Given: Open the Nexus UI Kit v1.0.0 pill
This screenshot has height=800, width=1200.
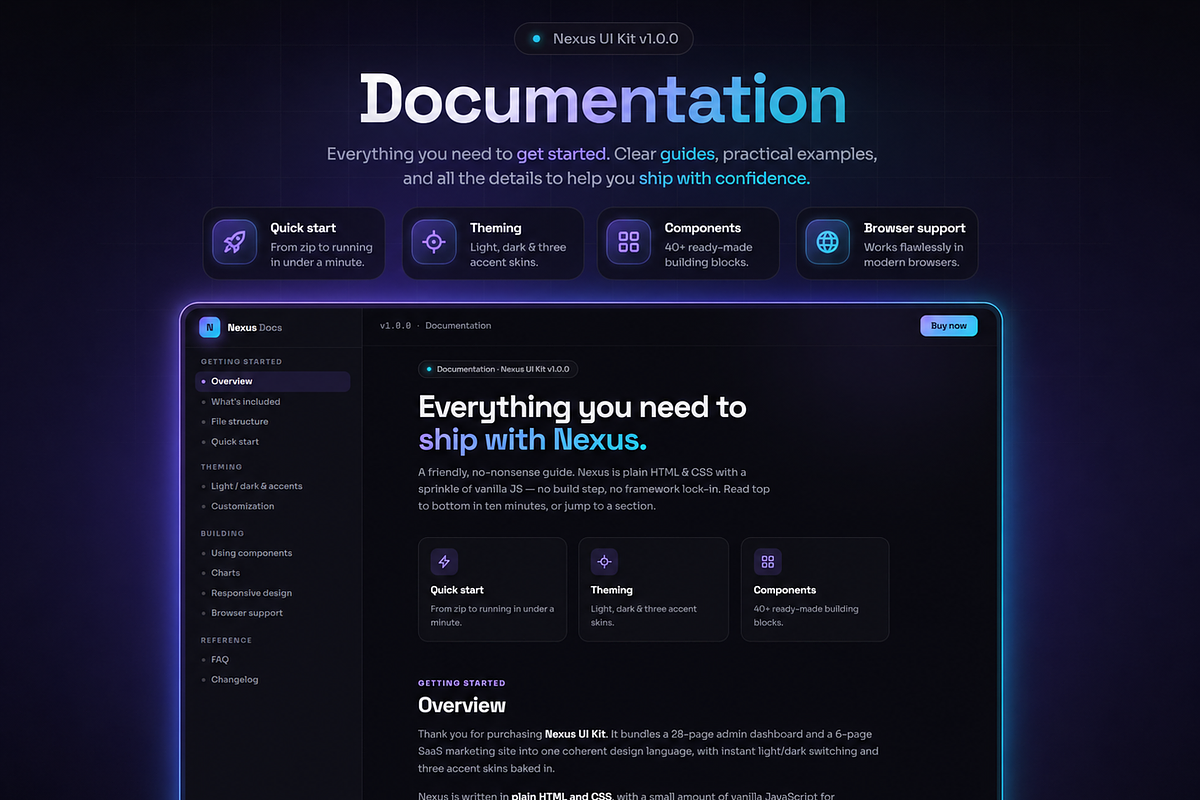Looking at the screenshot, I should pyautogui.click(x=603, y=38).
